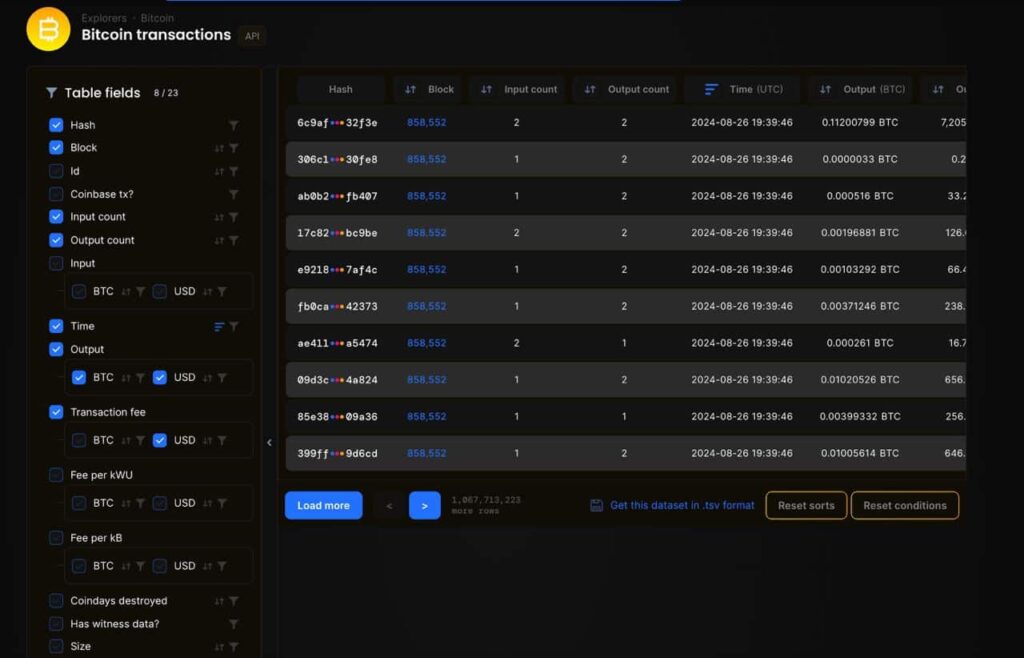The height and width of the screenshot is (658, 1024).
Task: Click the Load more button
Action: [x=323, y=505]
